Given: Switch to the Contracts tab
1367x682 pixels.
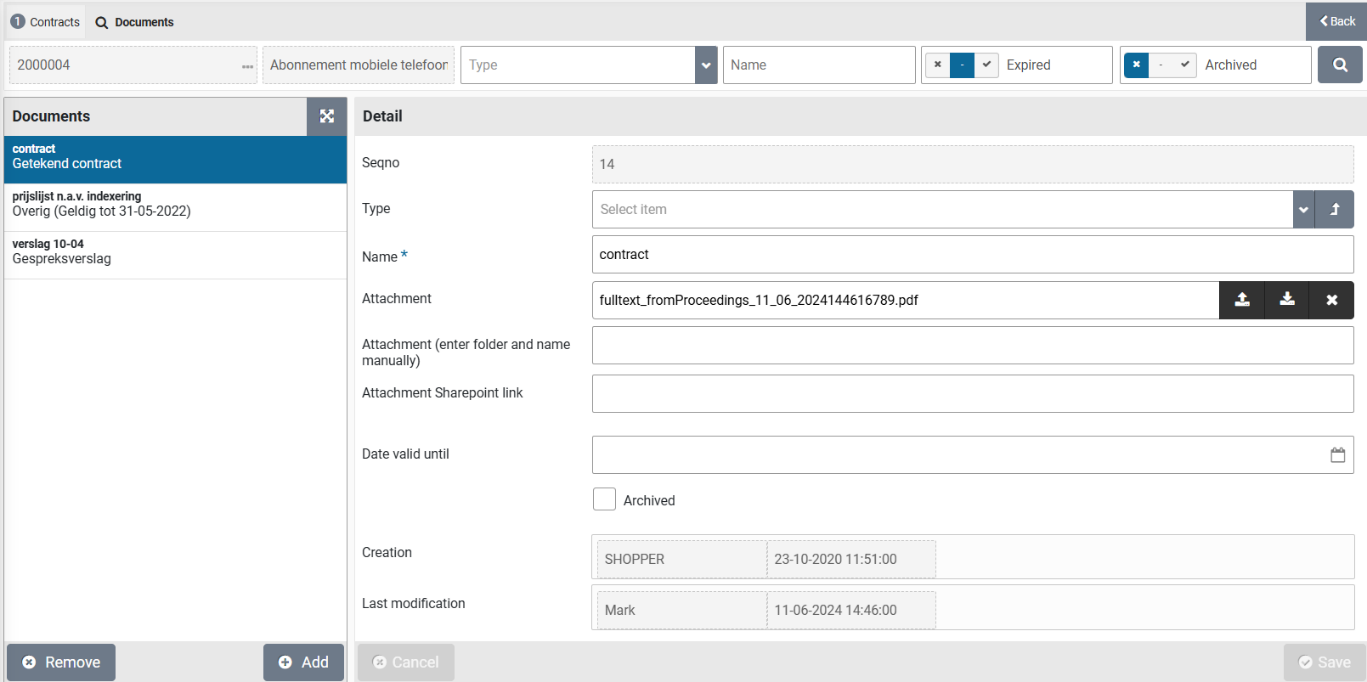Looking at the screenshot, I should (x=45, y=22).
